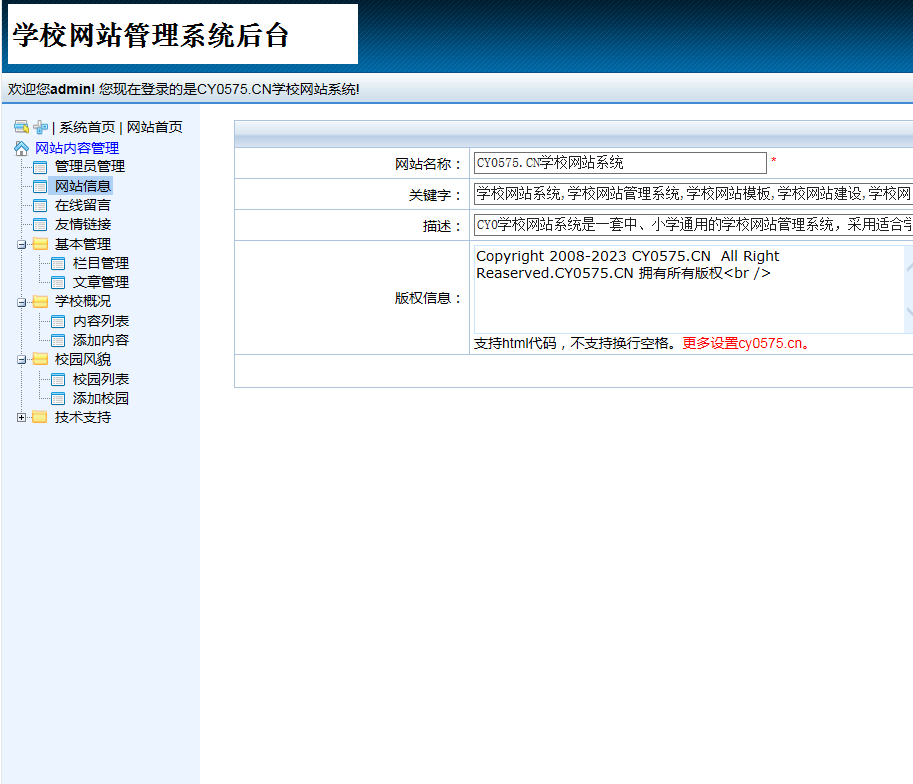
Task: Click the 欢迎您admin! welcome message
Action: point(184,89)
